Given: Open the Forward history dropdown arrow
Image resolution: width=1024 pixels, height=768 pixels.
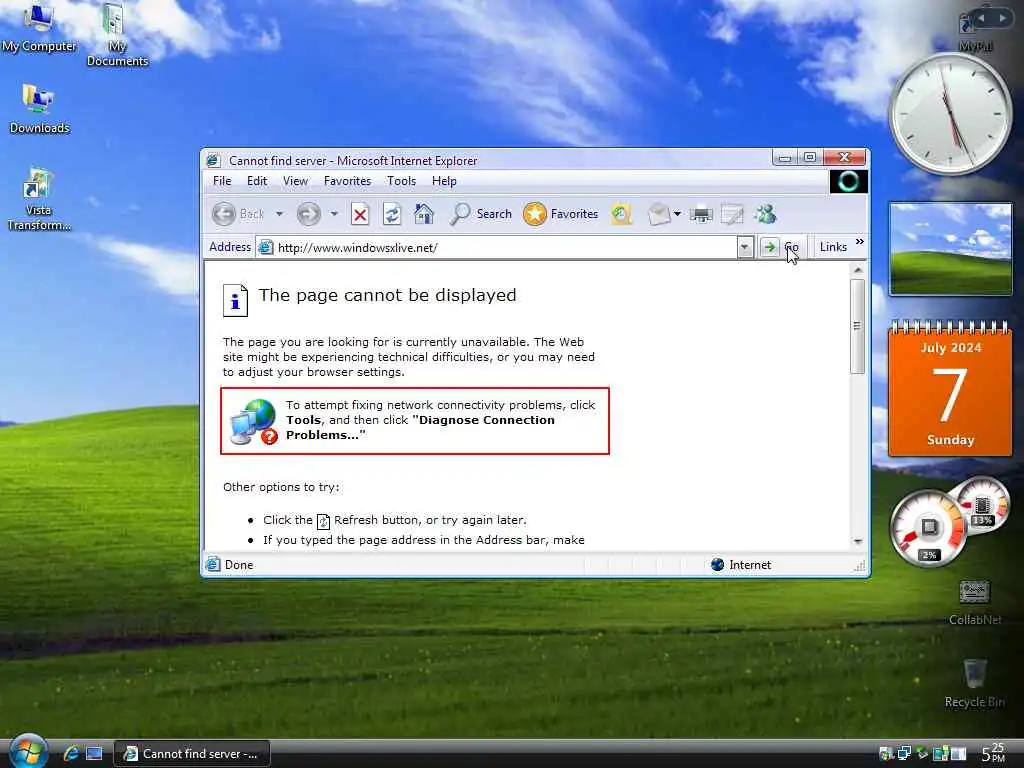Looking at the screenshot, I should (334, 214).
